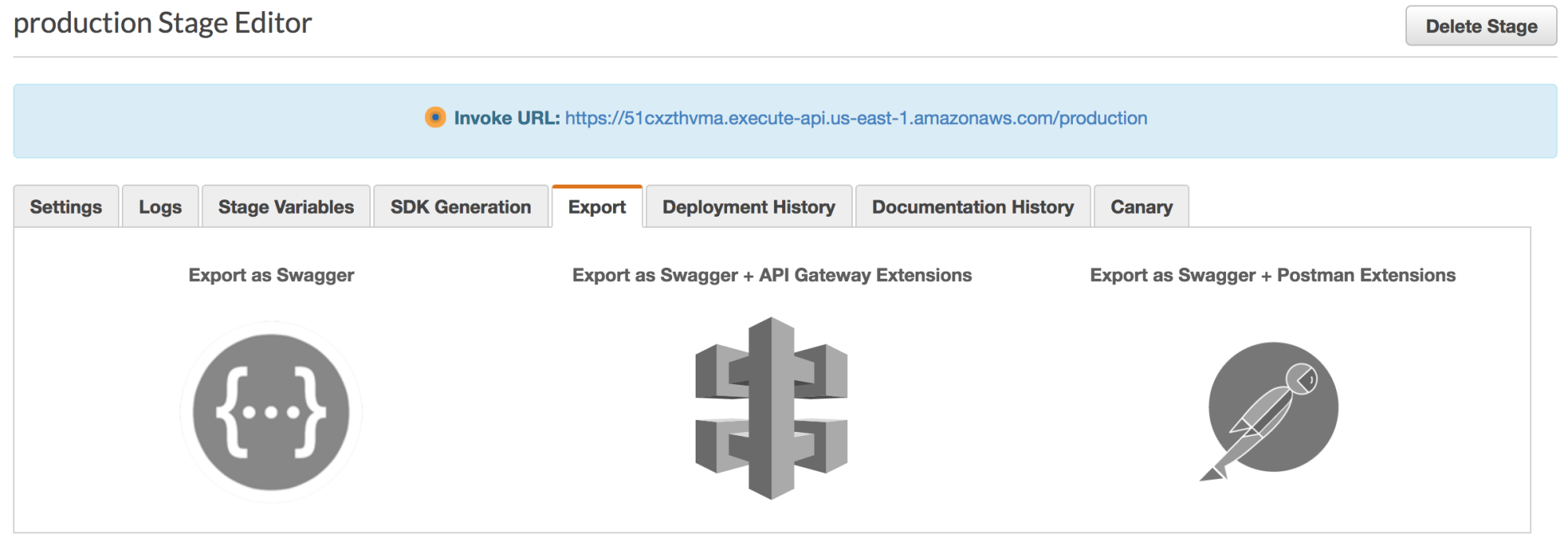Click the Swagger curly braces icon
Image resolution: width=1568 pixels, height=538 pixels.
click(x=271, y=412)
